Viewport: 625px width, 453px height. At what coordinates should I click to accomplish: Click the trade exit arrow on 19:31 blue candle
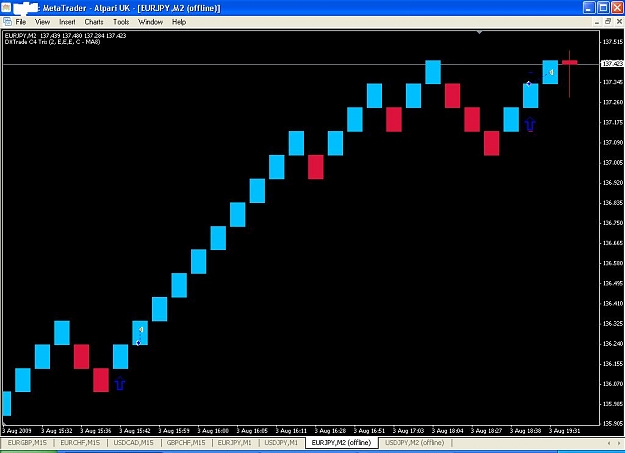pos(551,72)
